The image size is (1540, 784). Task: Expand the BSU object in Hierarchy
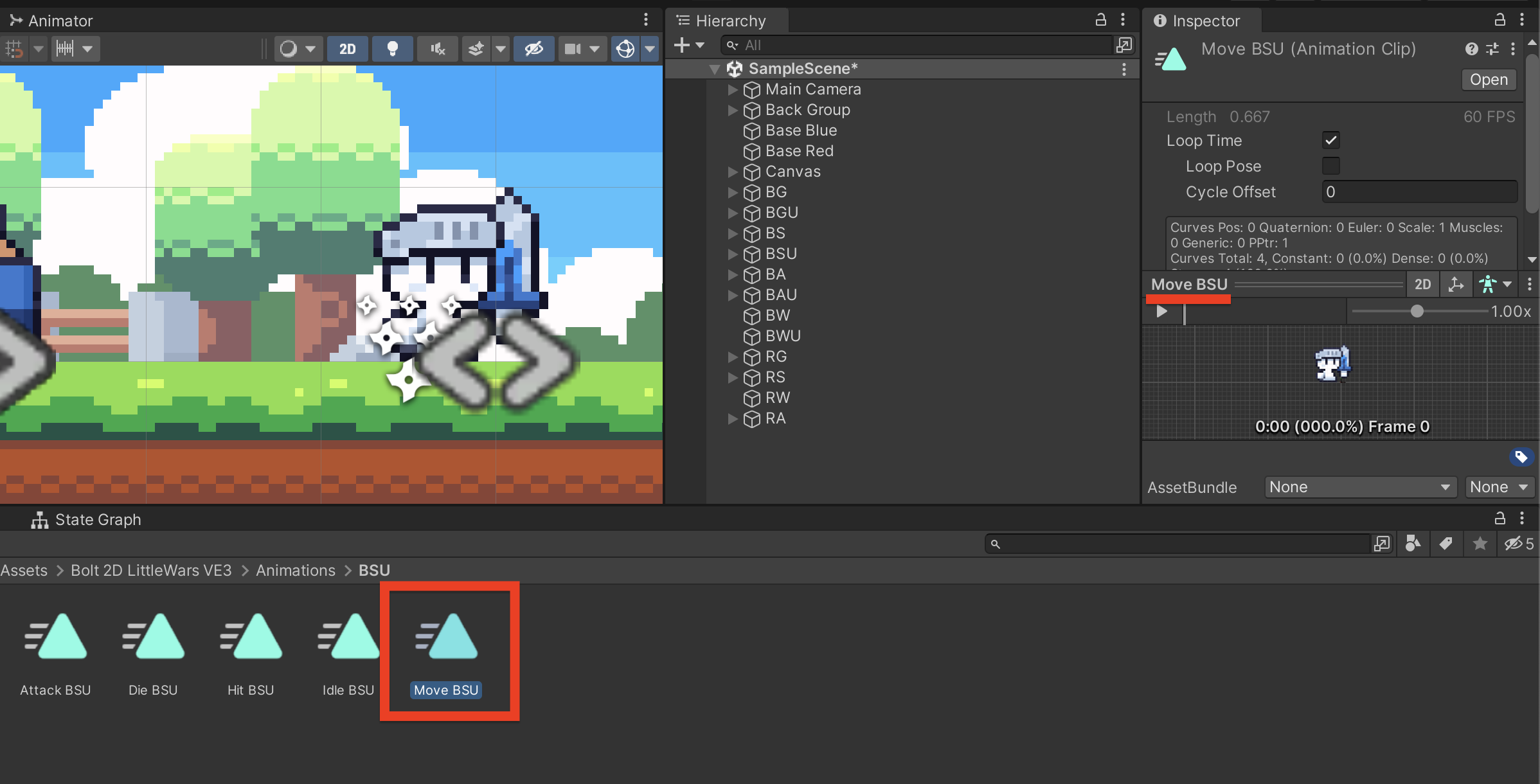[x=732, y=254]
